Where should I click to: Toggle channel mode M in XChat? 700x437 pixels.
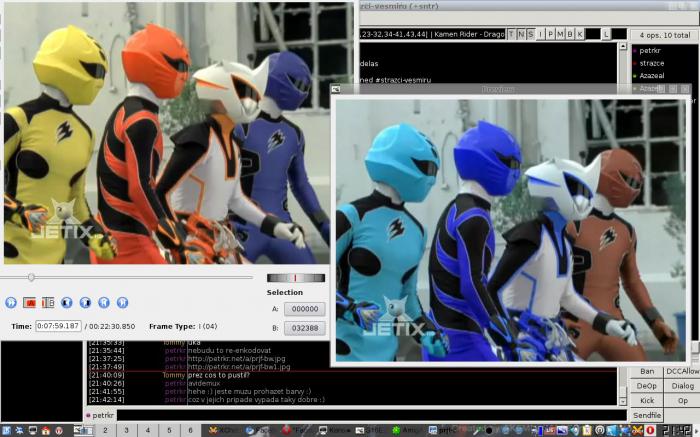pos(560,34)
